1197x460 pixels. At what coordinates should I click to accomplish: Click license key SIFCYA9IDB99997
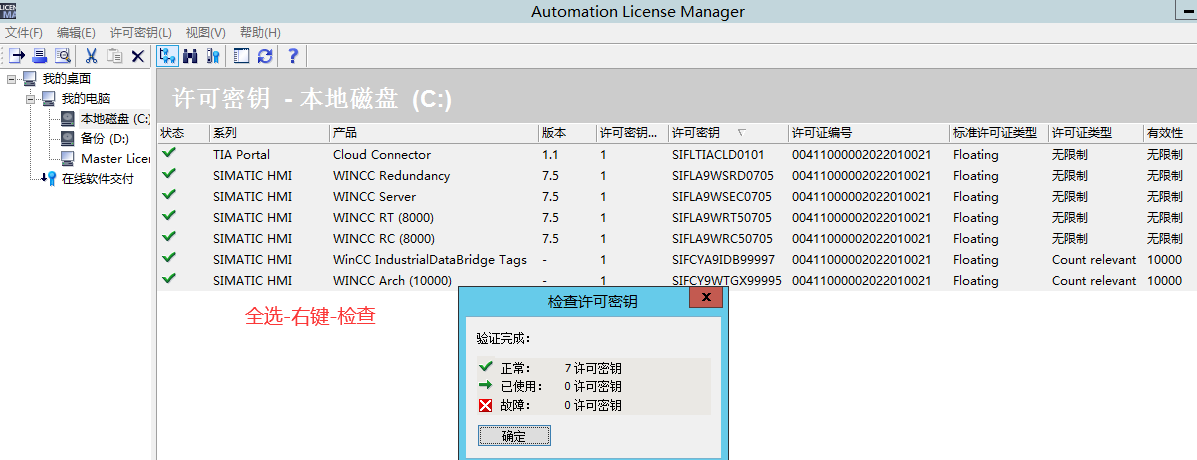pyautogui.click(x=724, y=259)
